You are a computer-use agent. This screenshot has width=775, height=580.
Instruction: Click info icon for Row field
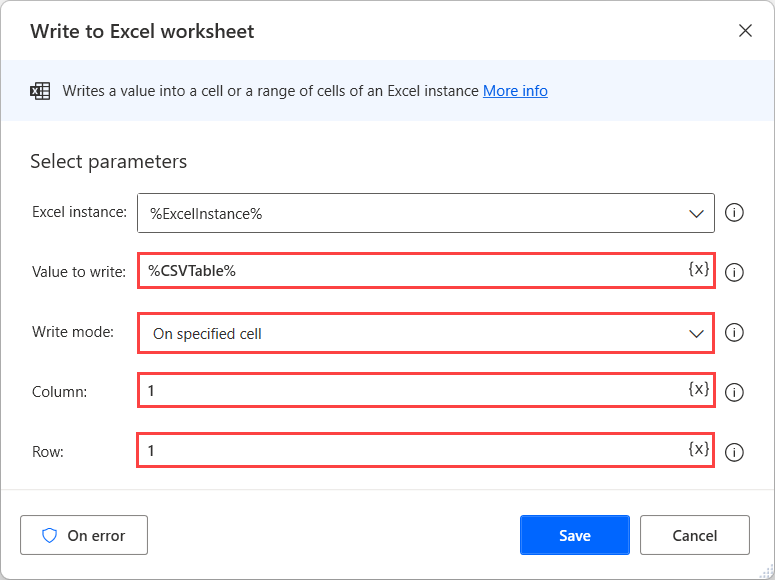(734, 452)
